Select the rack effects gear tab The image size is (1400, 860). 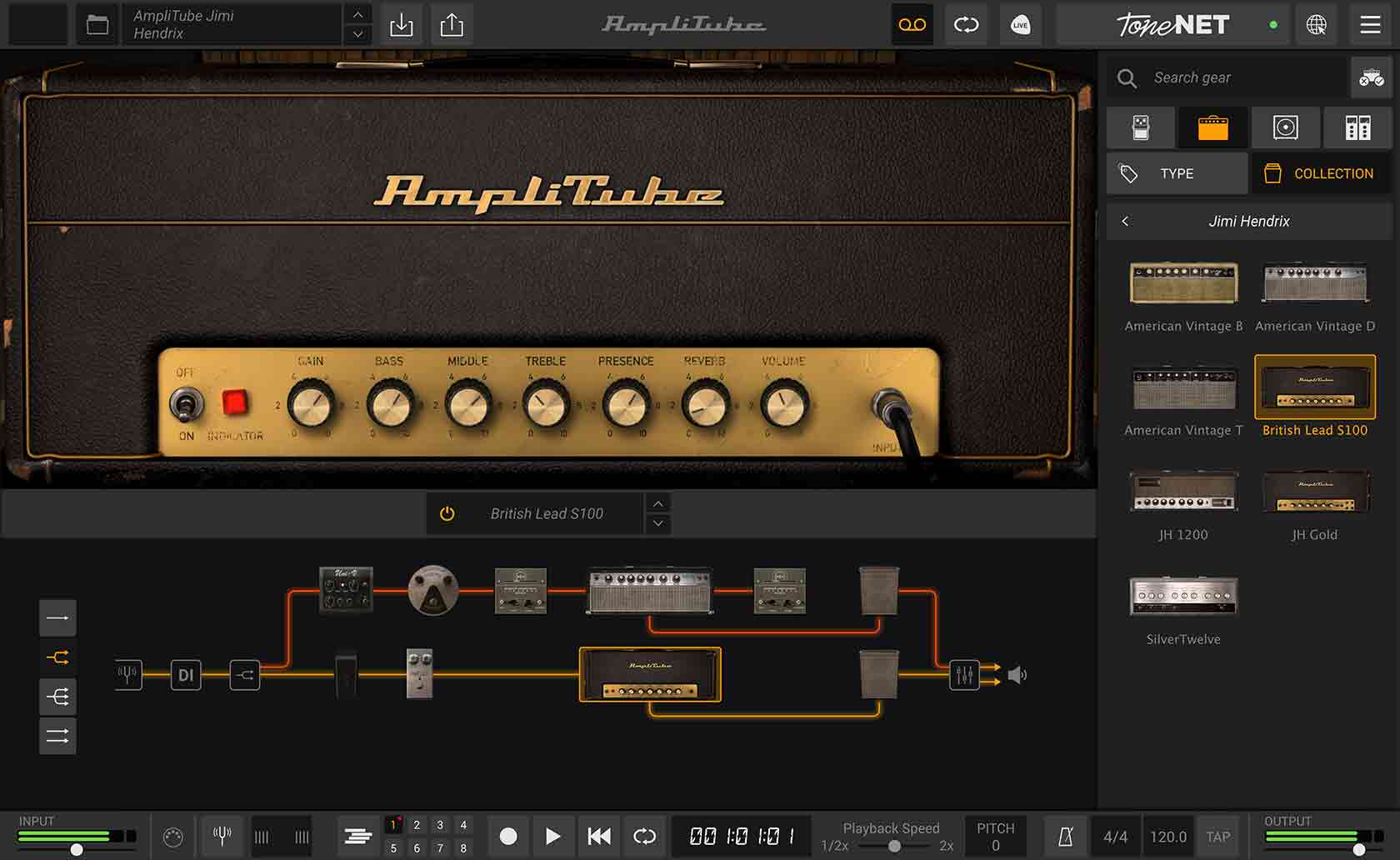coord(1357,127)
